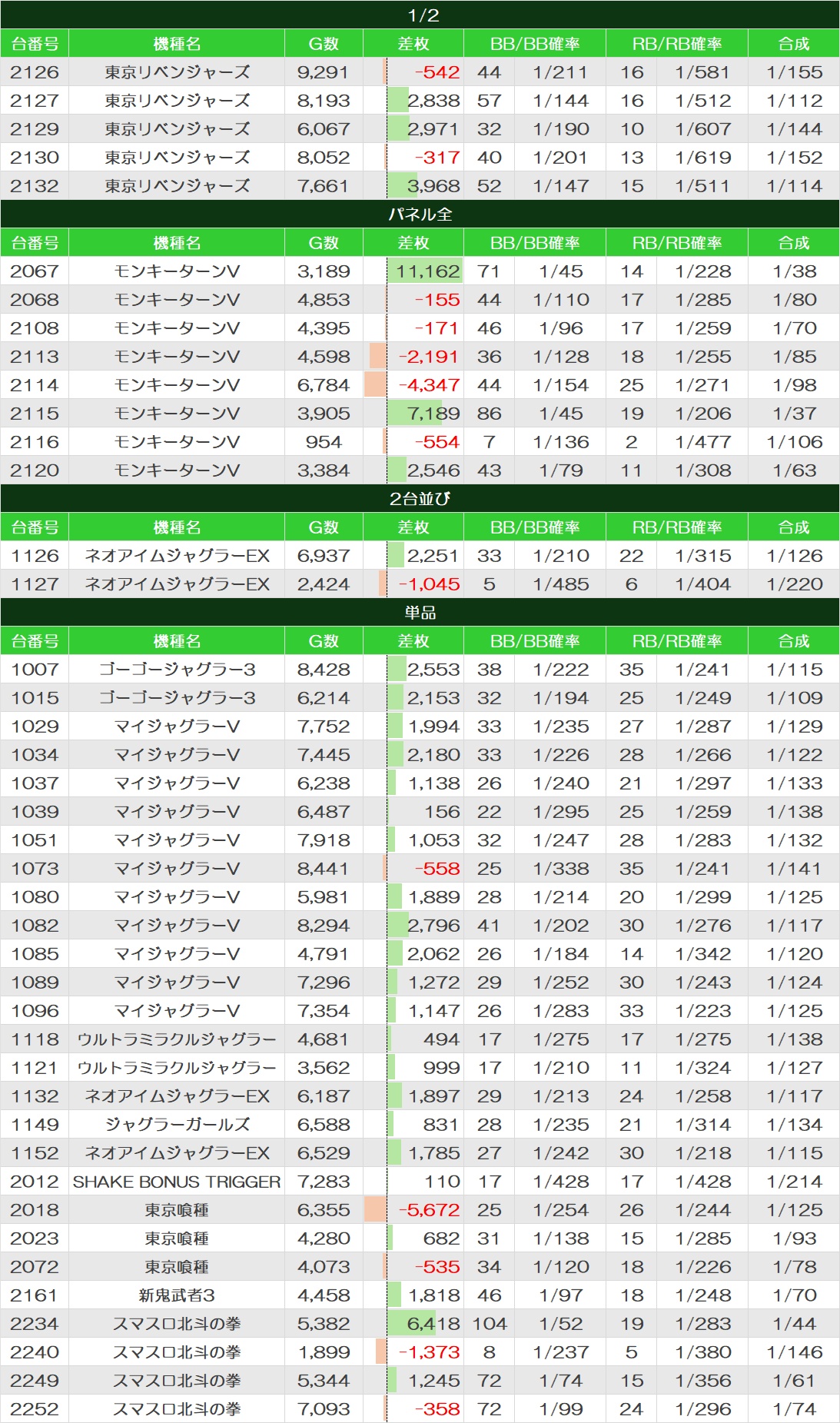Click RB rate 1/380

(702, 1352)
